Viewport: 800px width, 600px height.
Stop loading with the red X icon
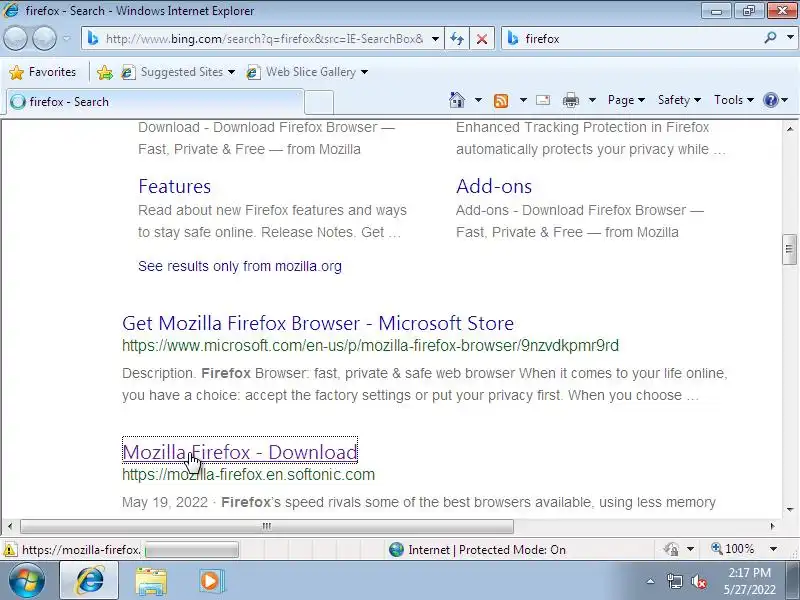click(x=482, y=39)
